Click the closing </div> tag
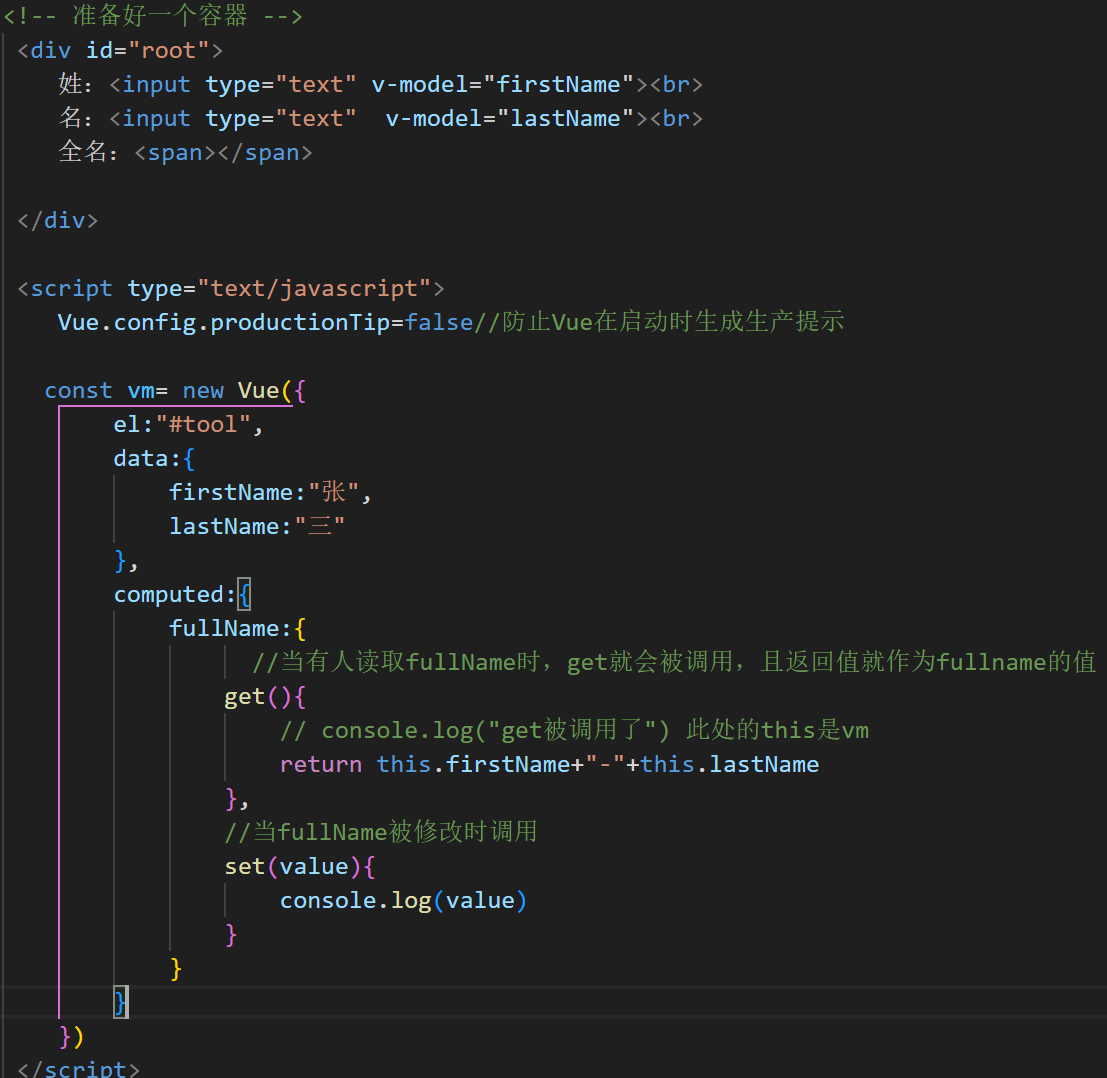The width and height of the screenshot is (1107, 1078). (58, 221)
